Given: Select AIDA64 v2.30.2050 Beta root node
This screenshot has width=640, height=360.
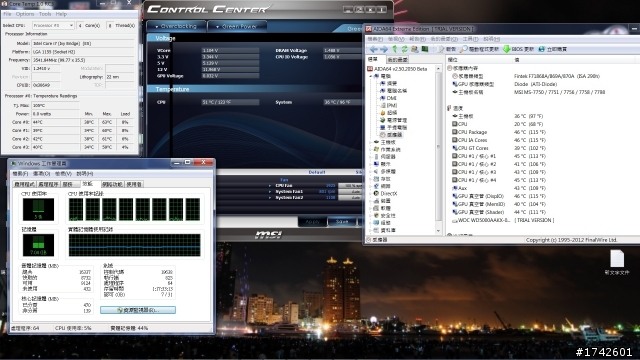Looking at the screenshot, I should [397, 69].
